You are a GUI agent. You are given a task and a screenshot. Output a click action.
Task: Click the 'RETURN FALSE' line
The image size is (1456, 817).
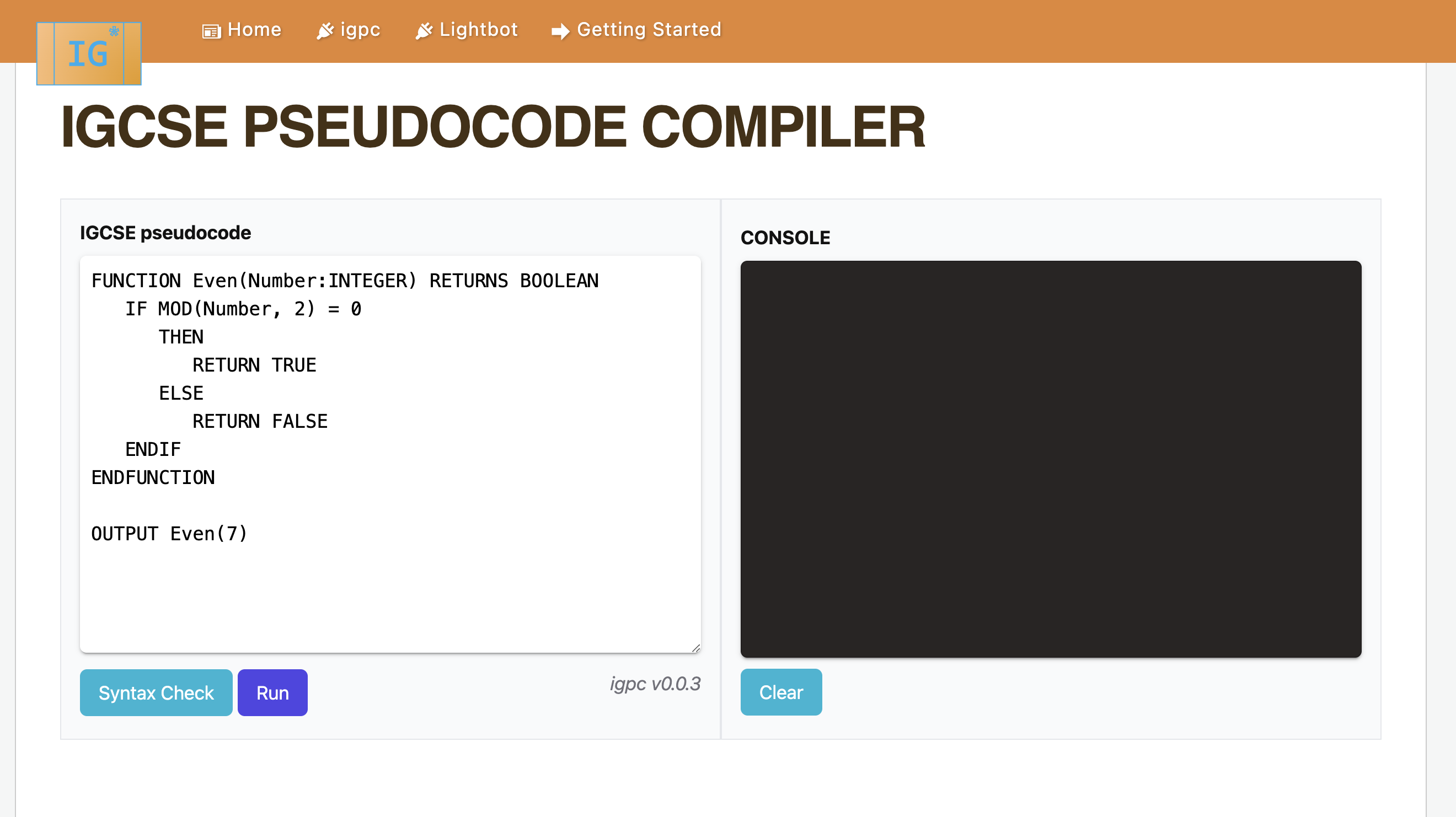(260, 421)
